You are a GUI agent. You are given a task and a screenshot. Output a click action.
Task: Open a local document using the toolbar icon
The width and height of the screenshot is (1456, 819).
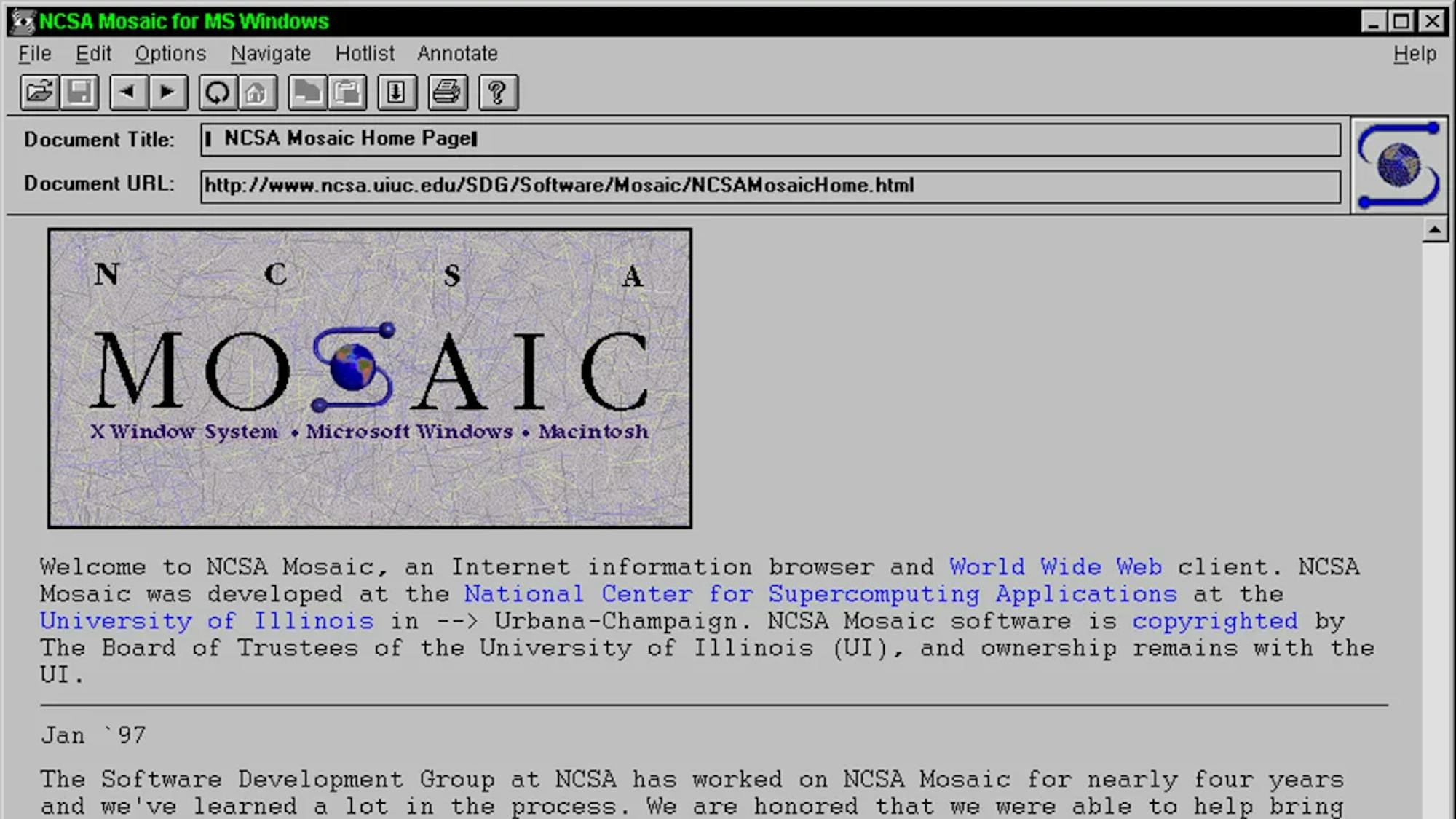click(x=39, y=92)
